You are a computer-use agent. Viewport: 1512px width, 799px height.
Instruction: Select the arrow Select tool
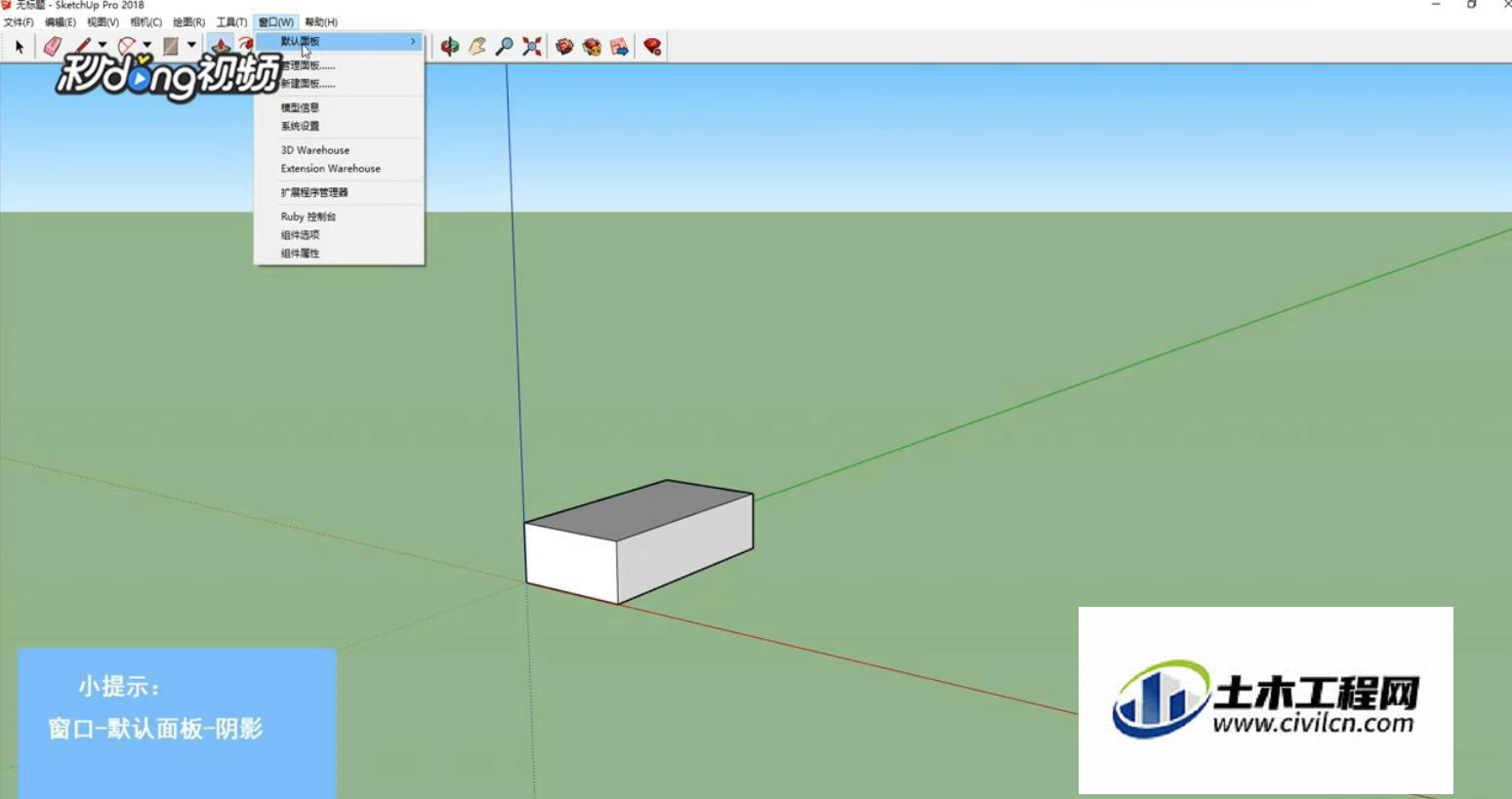click(19, 46)
